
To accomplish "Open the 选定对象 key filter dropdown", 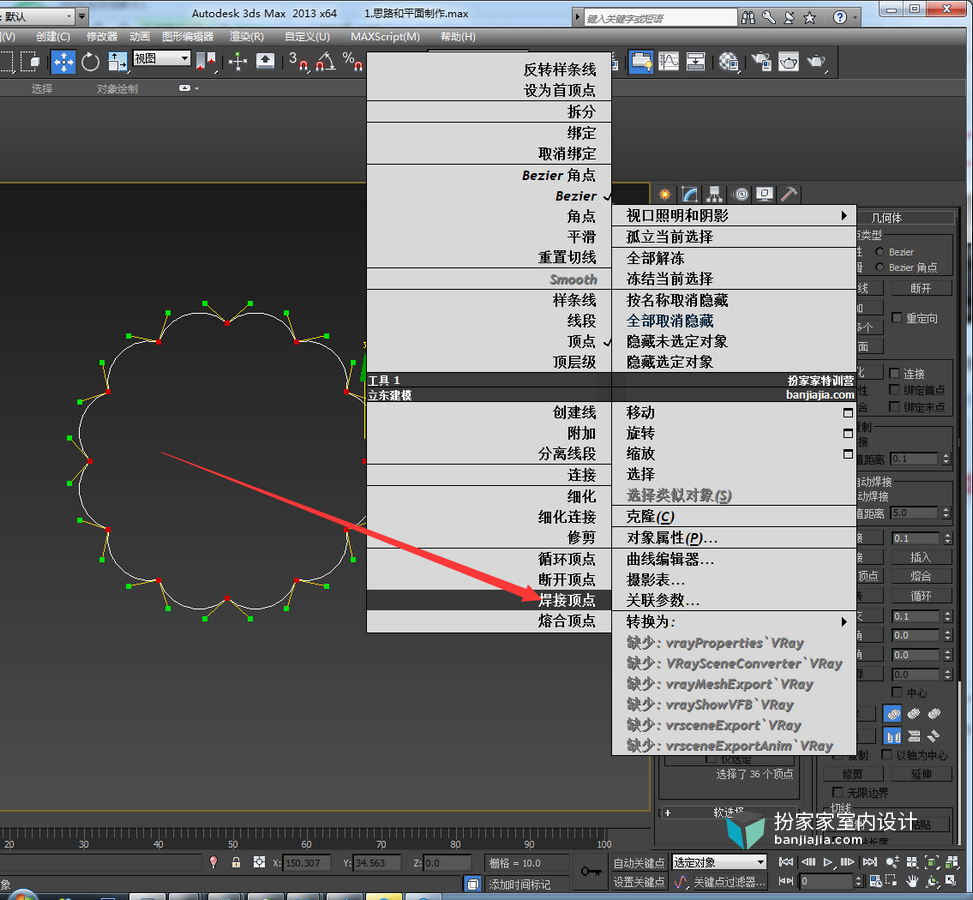I will [x=720, y=862].
